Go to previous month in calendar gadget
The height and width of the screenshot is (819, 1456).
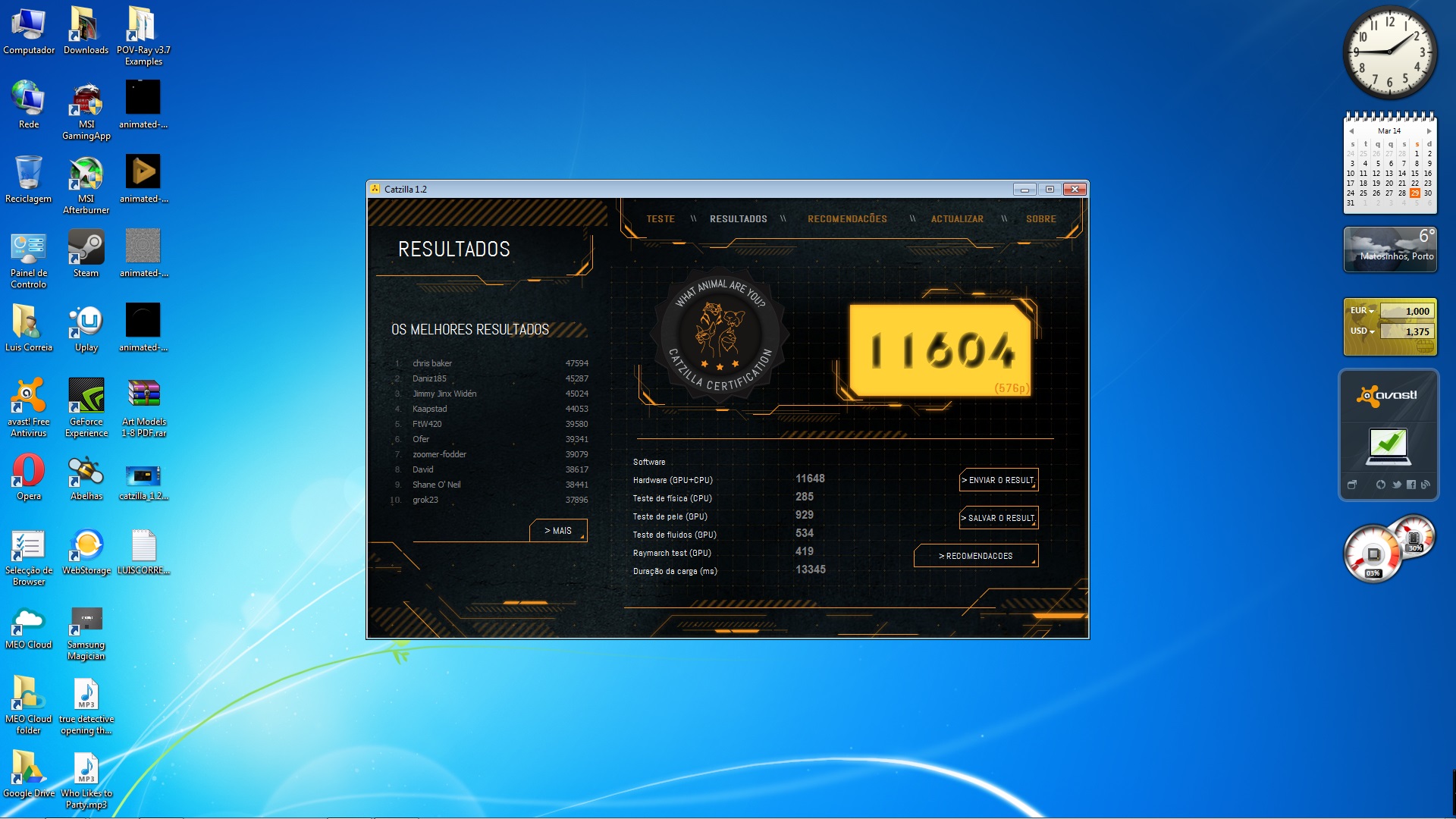1351,131
